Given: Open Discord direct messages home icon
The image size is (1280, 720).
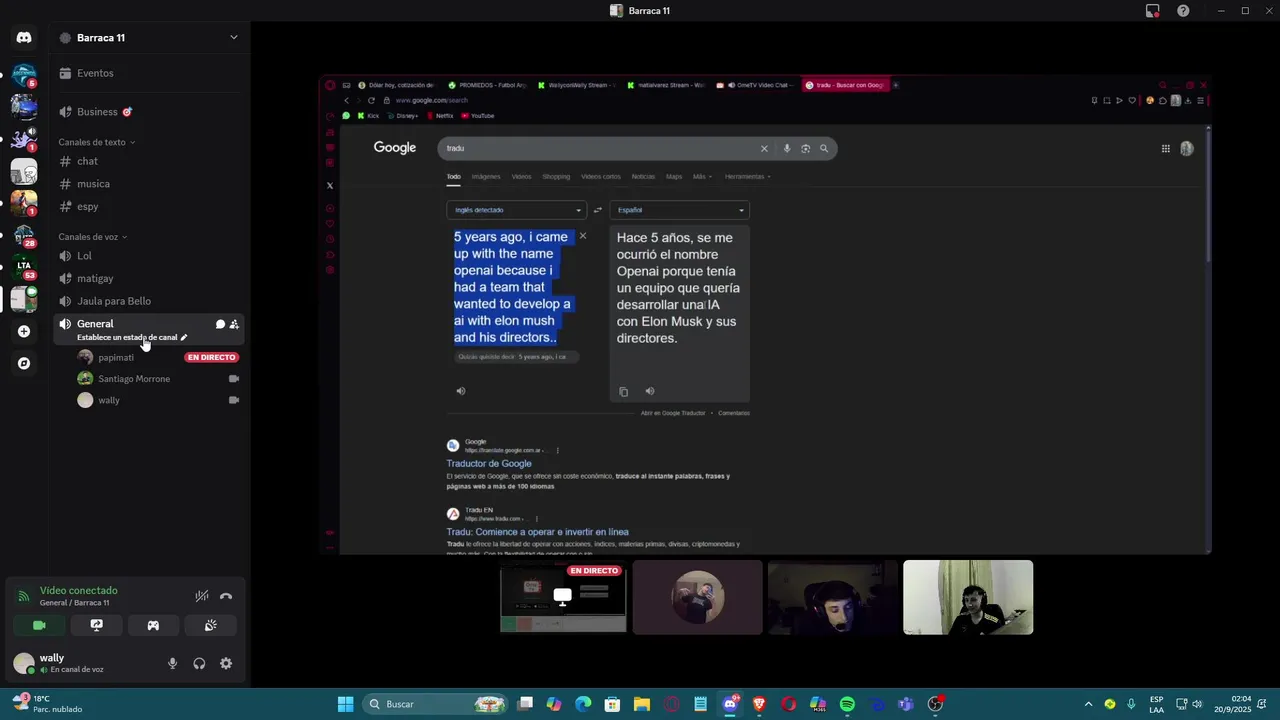Looking at the screenshot, I should [x=24, y=37].
